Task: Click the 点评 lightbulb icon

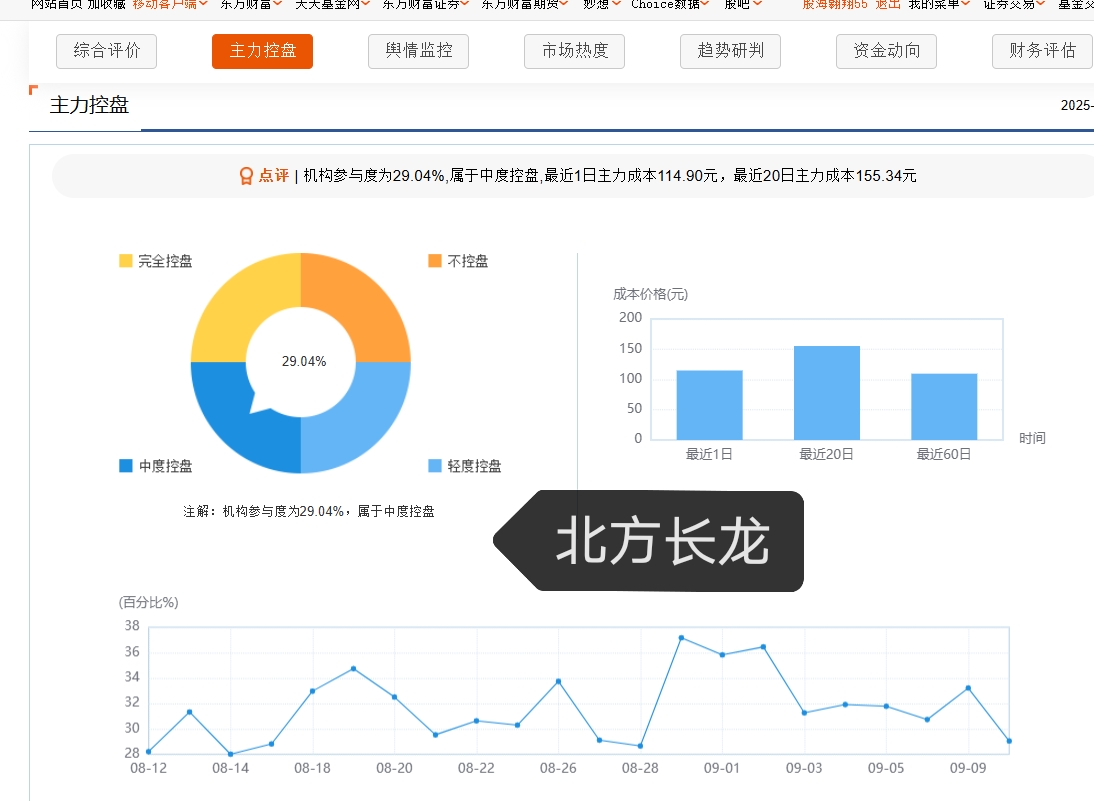Action: pyautogui.click(x=246, y=176)
